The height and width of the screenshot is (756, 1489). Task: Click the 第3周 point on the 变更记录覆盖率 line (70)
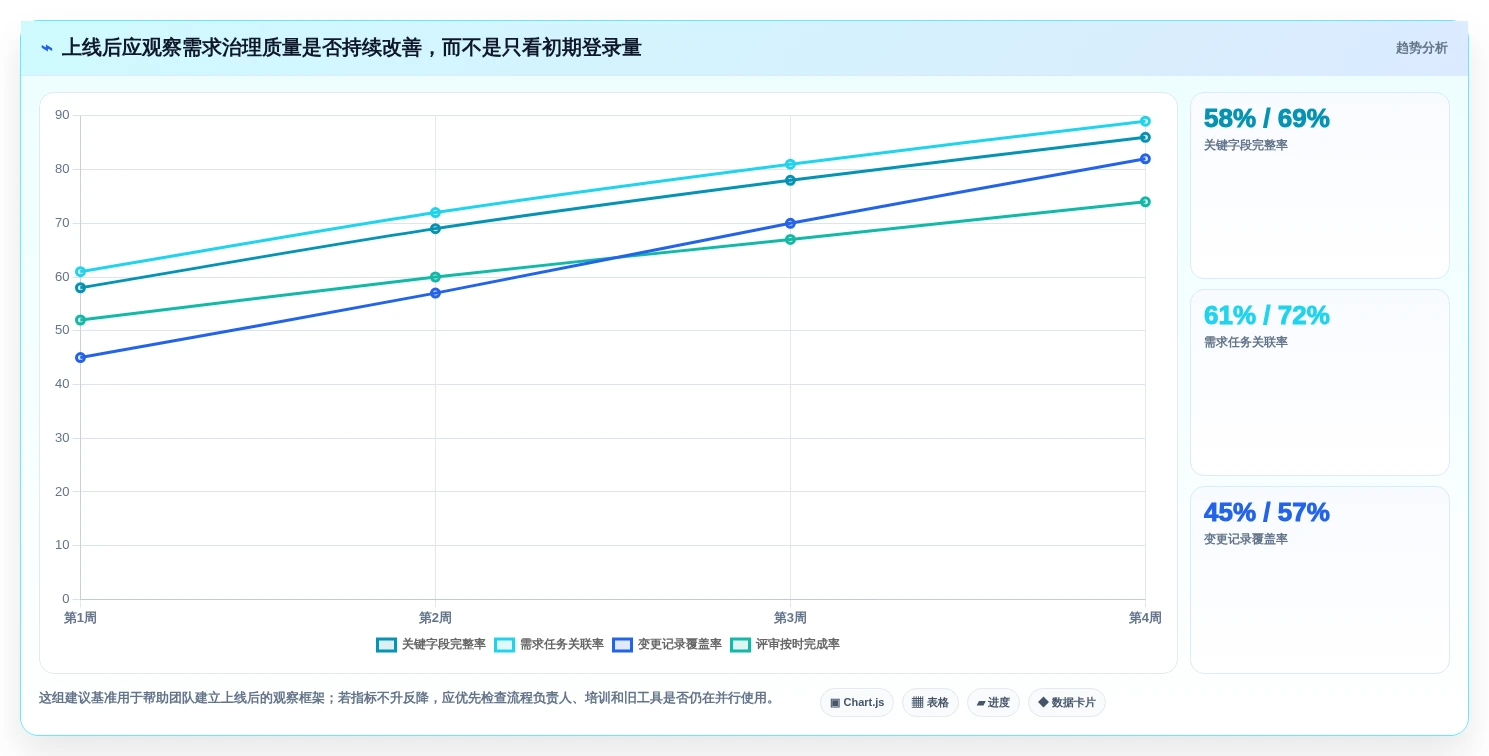(790, 223)
